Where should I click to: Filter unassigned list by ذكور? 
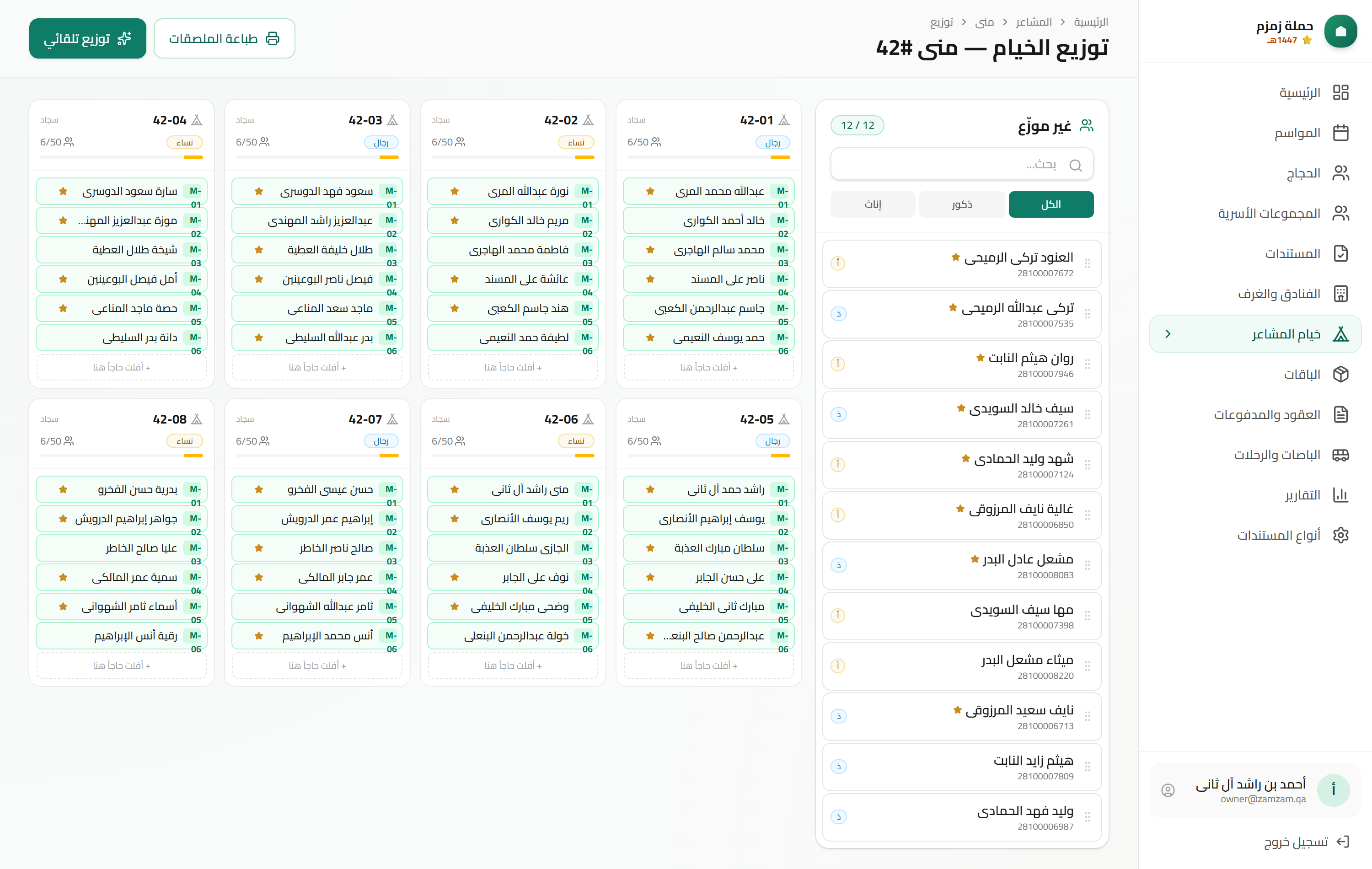point(962,204)
